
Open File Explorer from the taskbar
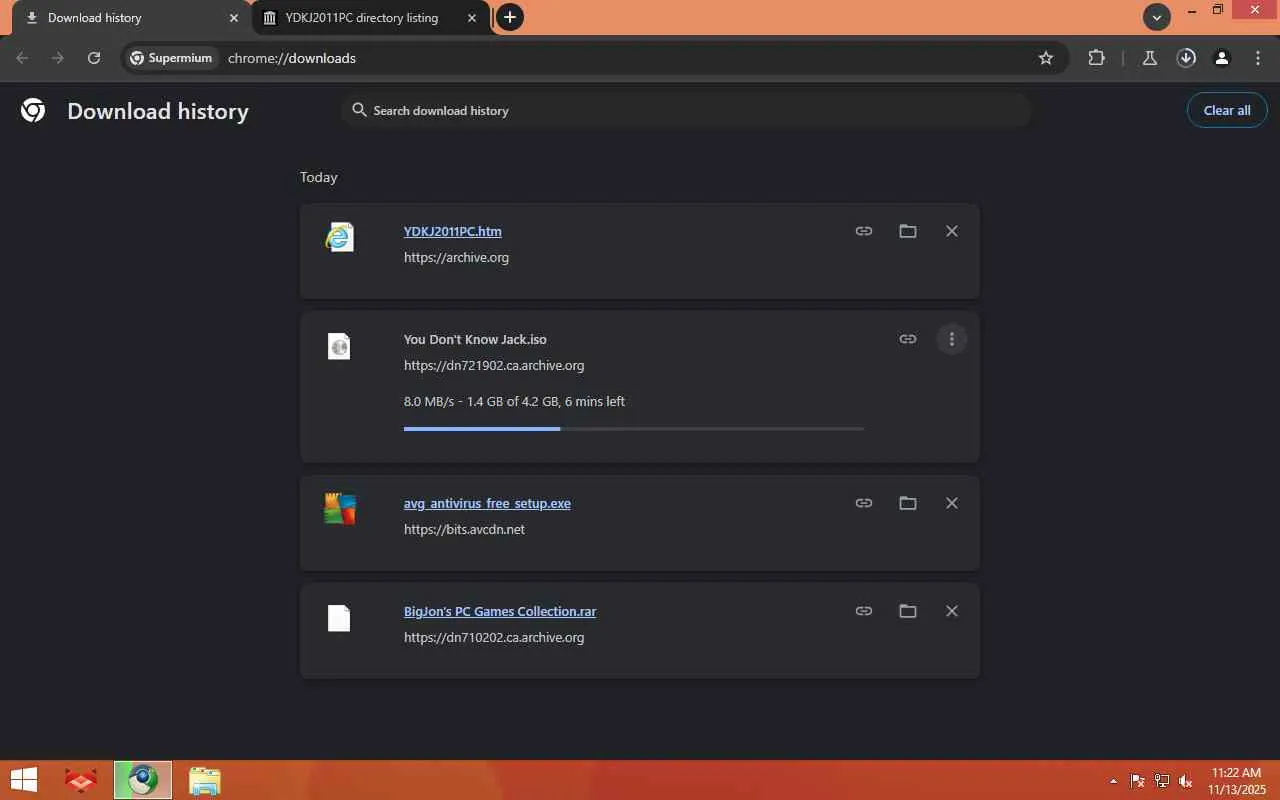point(204,780)
